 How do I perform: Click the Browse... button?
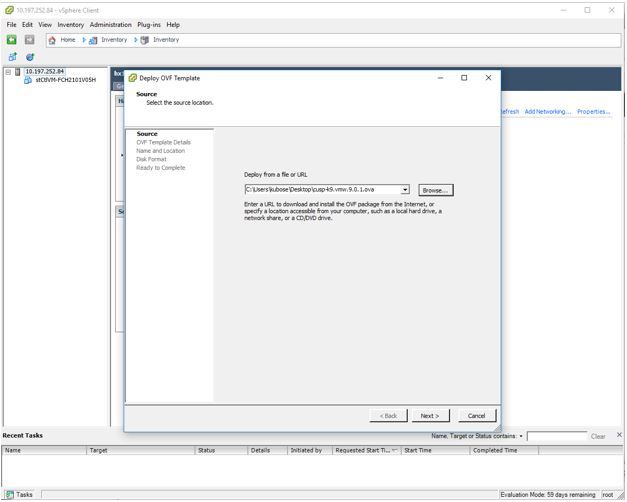click(x=435, y=190)
